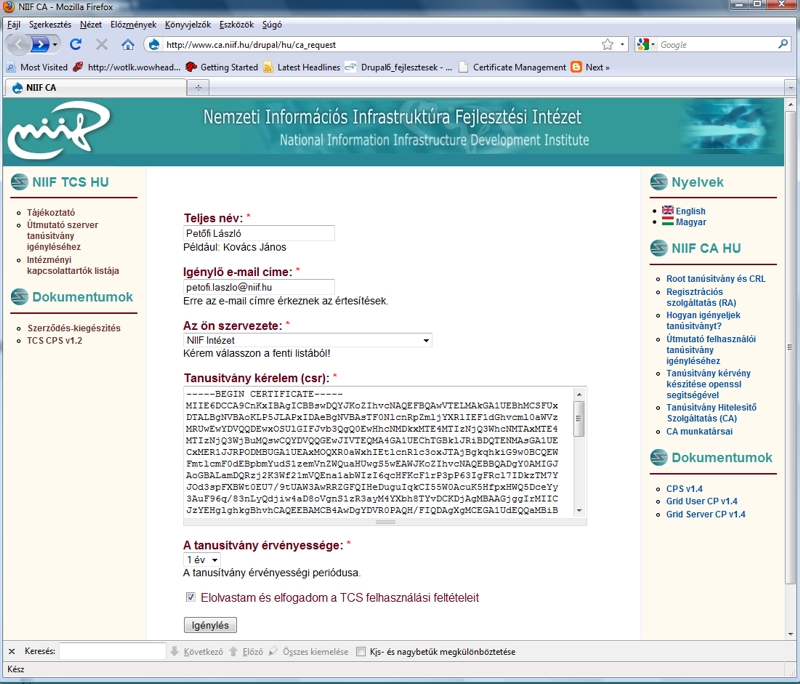Enable Kis- és nagybetűk megkülönböztetése checkbox
Image resolution: width=800 pixels, height=684 pixels.
click(361, 651)
